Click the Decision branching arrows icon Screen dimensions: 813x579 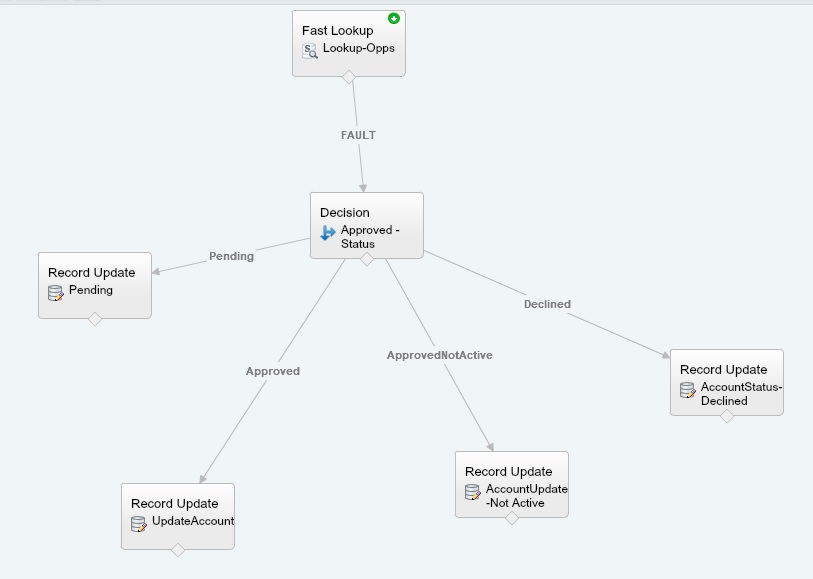328,232
